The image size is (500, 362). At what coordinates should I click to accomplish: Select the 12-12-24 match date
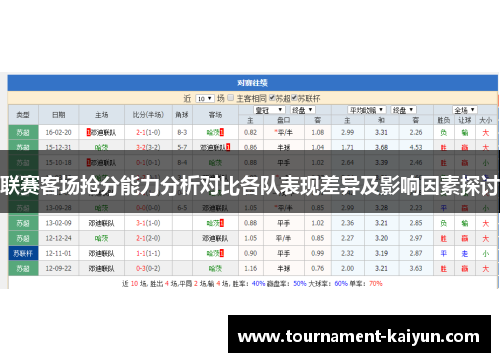tap(59, 238)
